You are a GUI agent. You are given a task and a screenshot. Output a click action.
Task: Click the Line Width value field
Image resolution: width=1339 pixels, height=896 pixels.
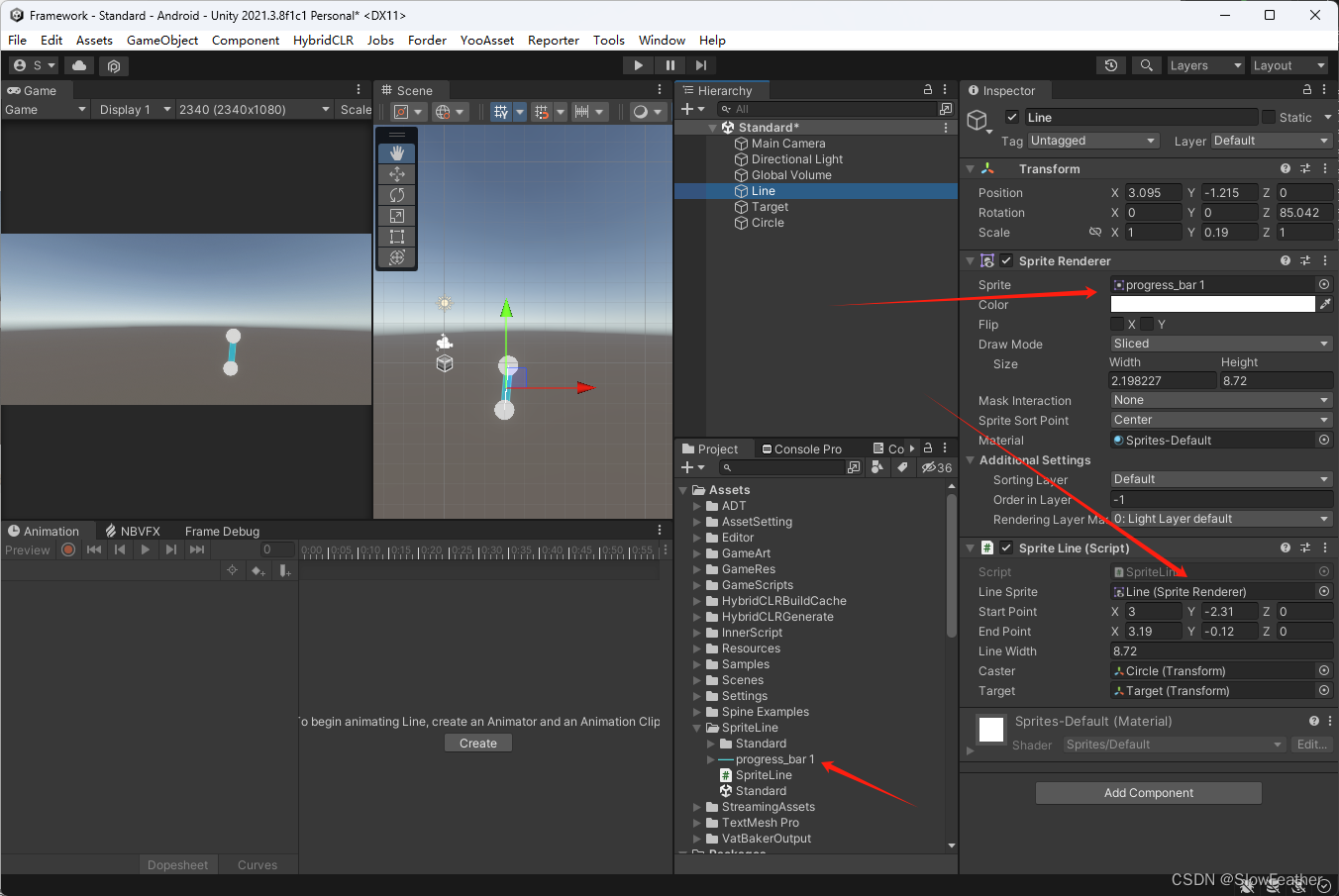pyautogui.click(x=1221, y=651)
